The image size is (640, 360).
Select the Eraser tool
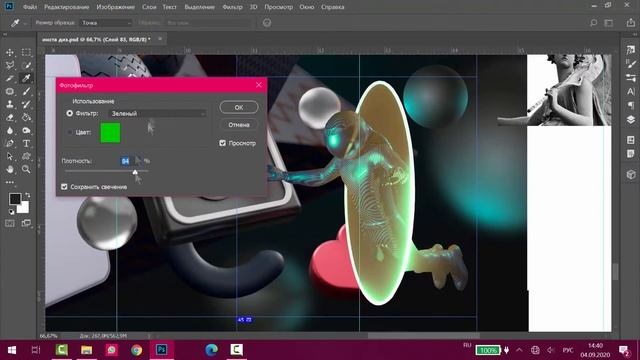[x=10, y=118]
